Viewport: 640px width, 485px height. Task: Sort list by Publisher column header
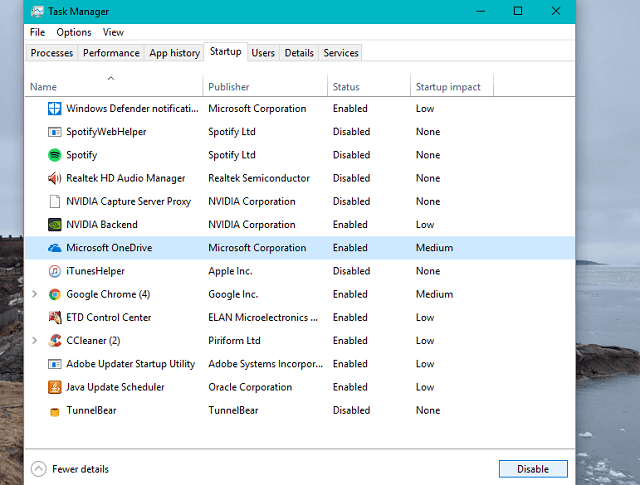point(229,87)
